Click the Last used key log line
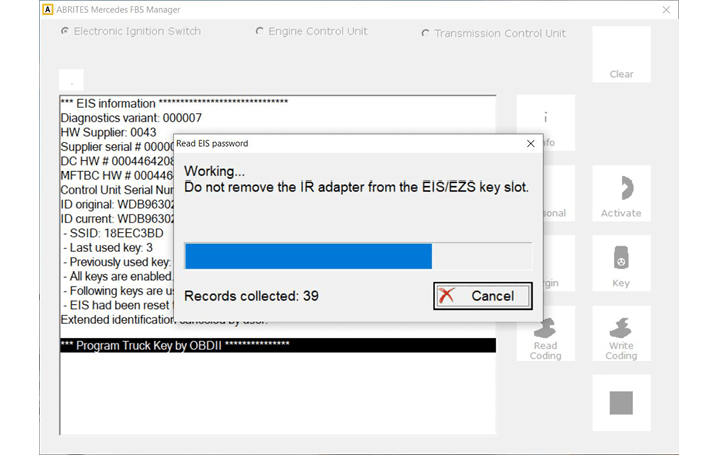Viewport: 719px width, 455px height. pos(110,248)
